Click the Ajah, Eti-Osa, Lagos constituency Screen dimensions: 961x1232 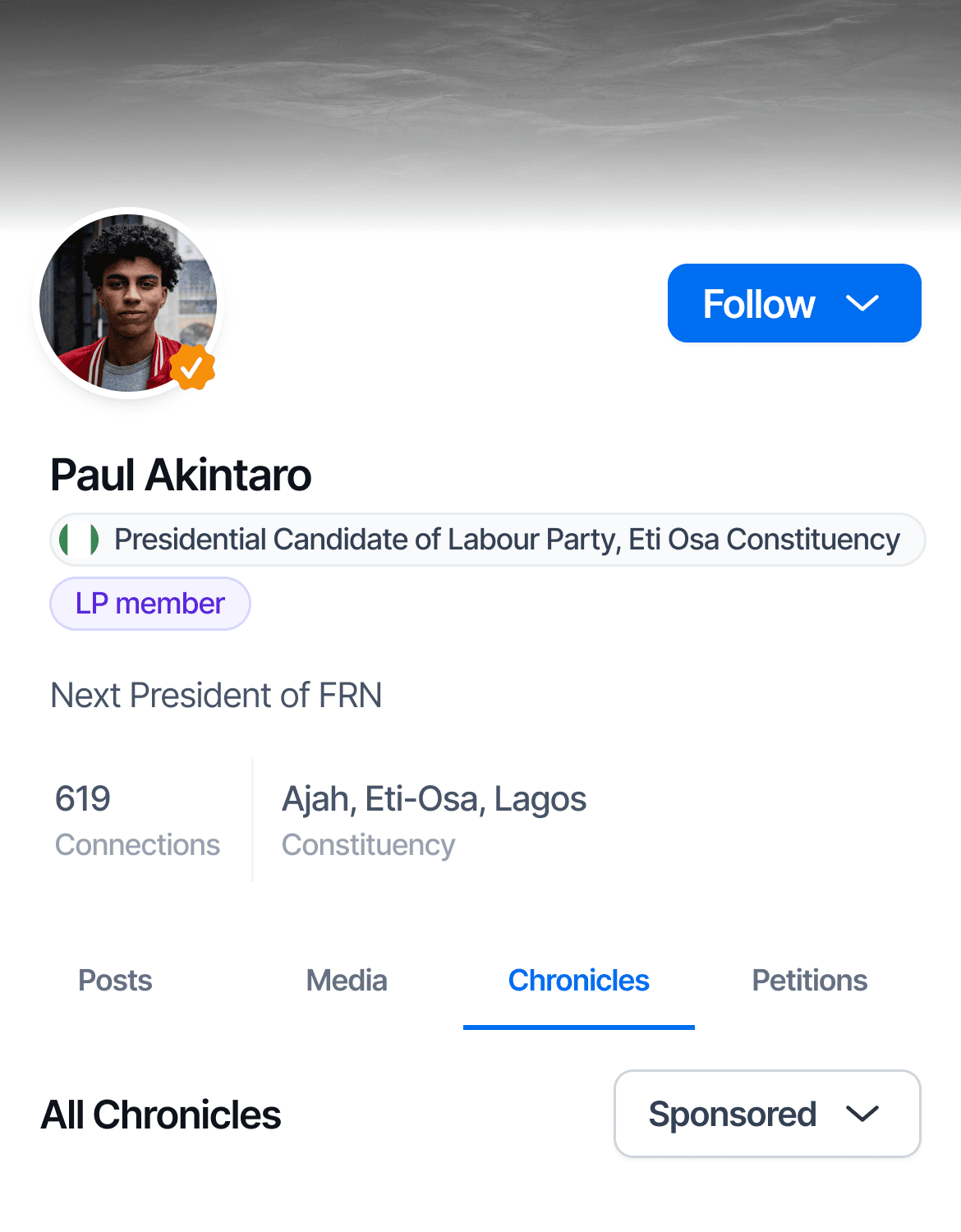coord(434,798)
